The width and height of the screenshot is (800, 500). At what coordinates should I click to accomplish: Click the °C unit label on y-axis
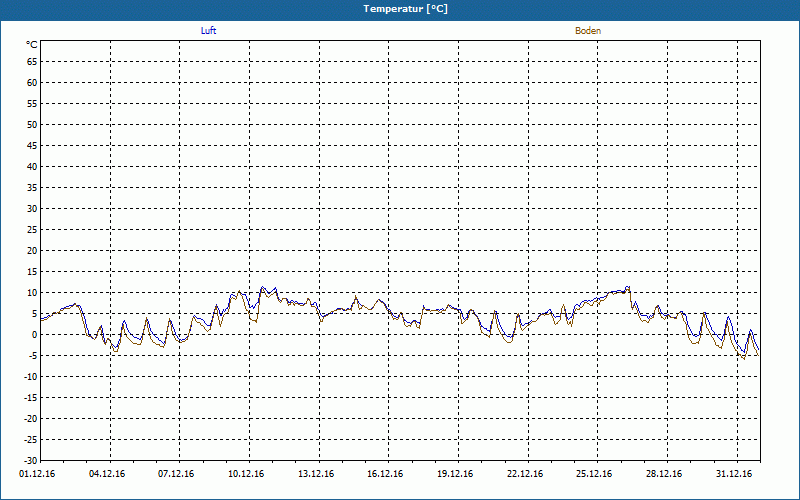coord(32,45)
